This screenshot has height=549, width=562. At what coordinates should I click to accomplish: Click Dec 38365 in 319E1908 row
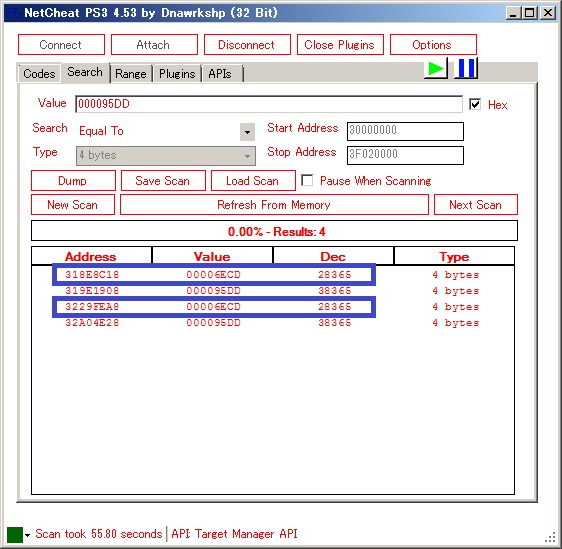coord(335,291)
